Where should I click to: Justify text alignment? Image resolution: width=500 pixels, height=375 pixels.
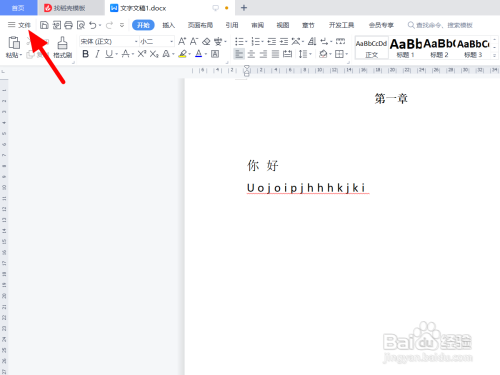coord(275,54)
